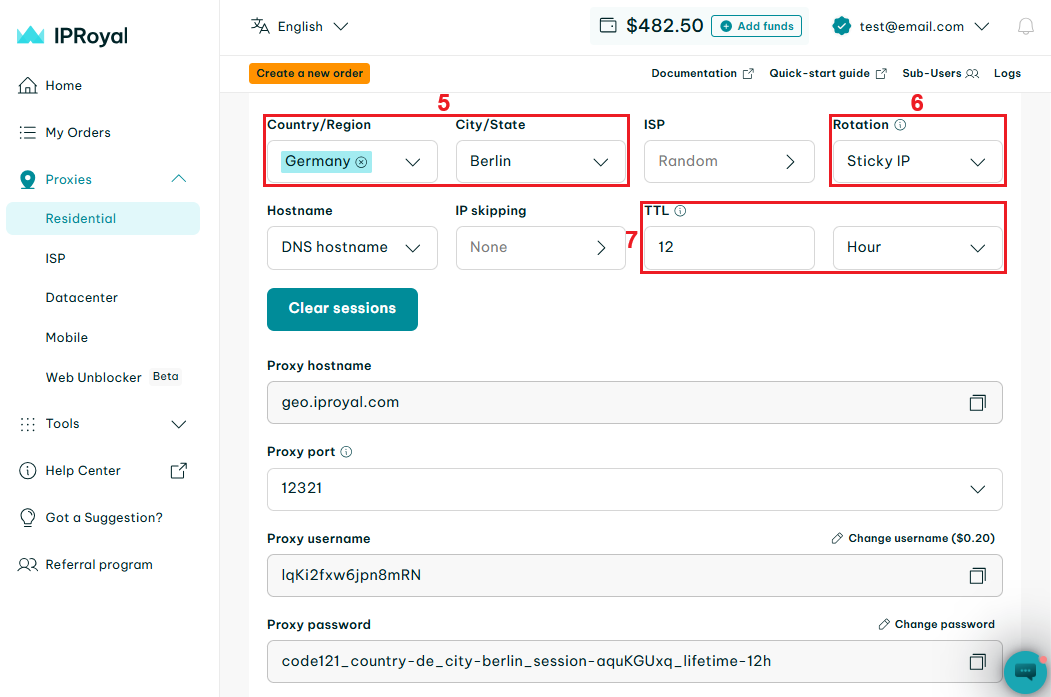The image size is (1051, 697).
Task: Click the TTL value field showing 12
Action: tap(729, 247)
